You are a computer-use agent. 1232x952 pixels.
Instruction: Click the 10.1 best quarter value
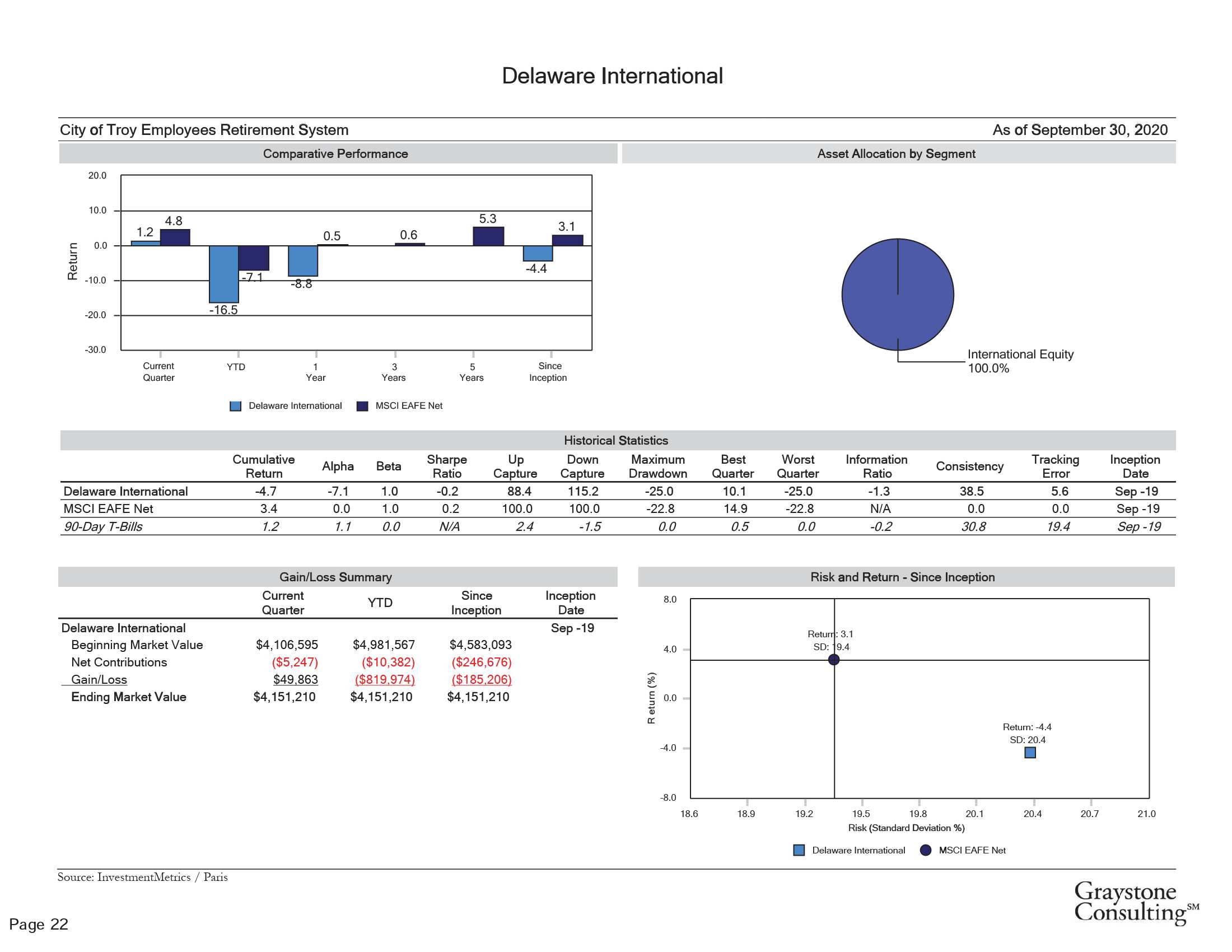pyautogui.click(x=735, y=491)
